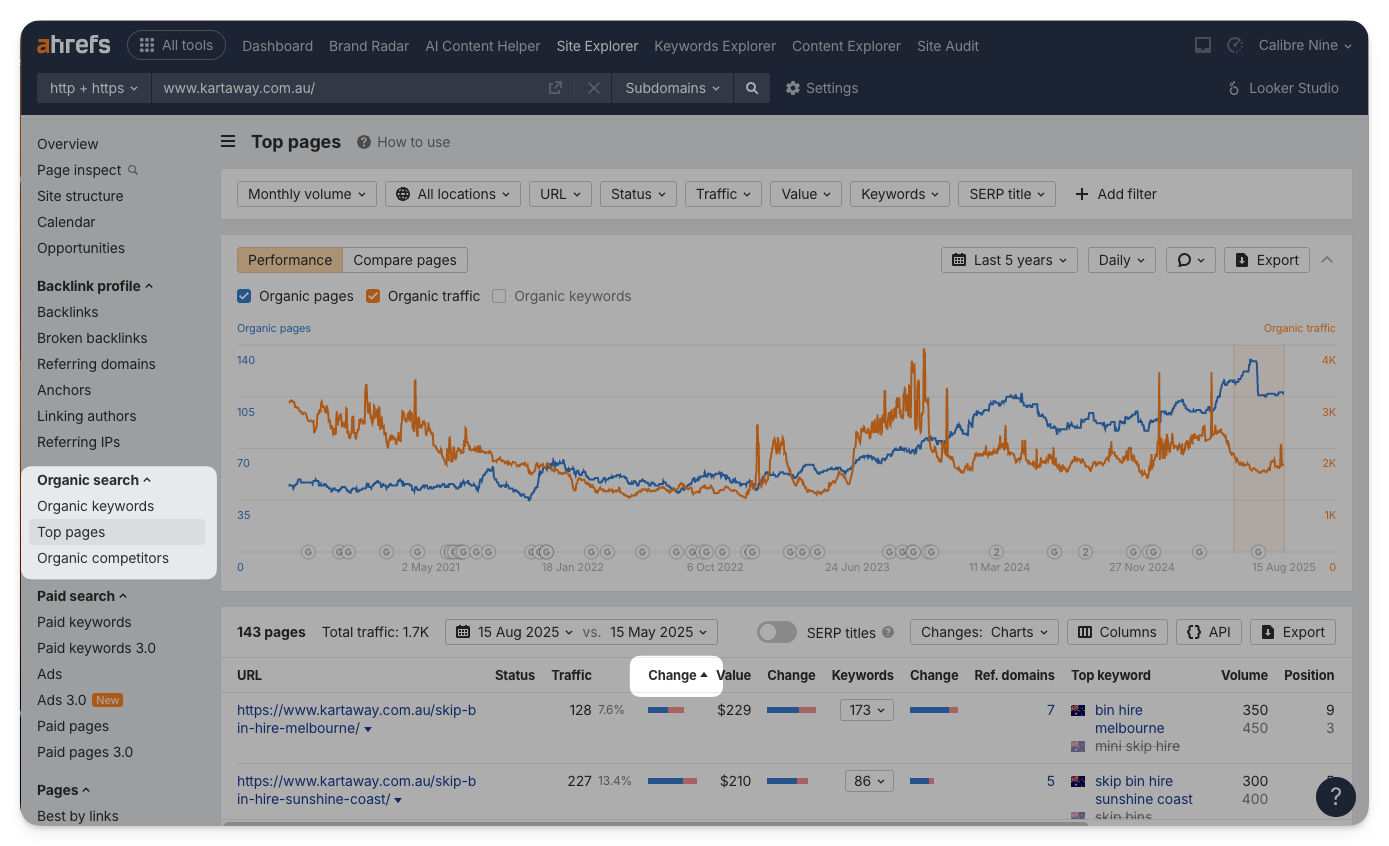Click the search magnifier button
The height and width of the screenshot is (846, 1389).
click(x=751, y=88)
